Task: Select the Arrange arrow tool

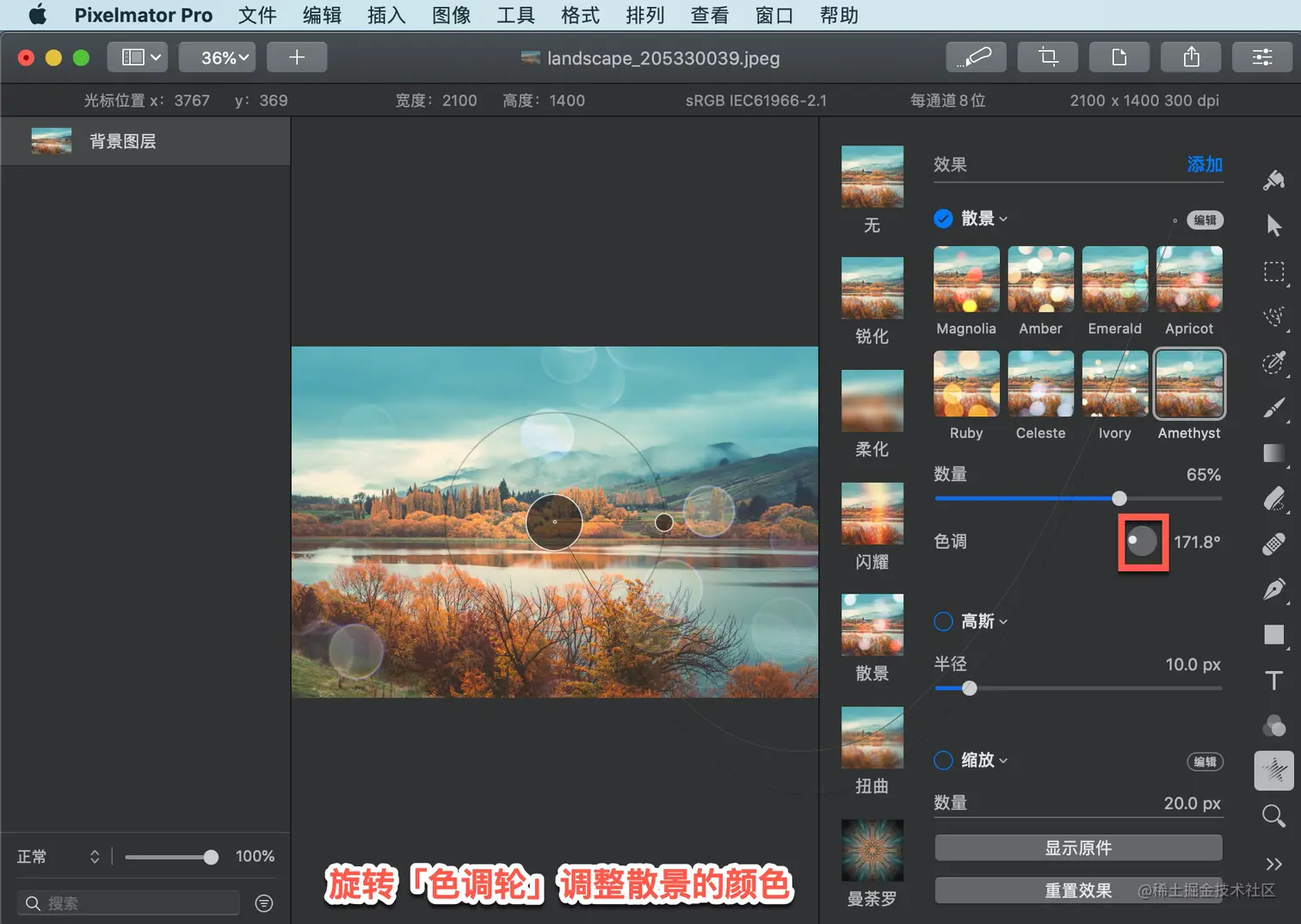Action: 1274,225
